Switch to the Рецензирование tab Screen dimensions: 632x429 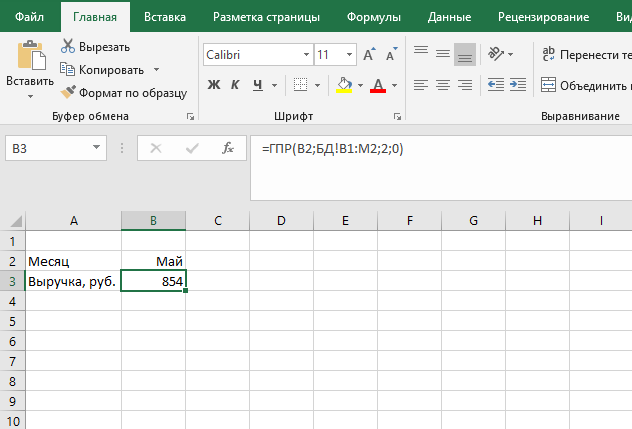point(543,17)
